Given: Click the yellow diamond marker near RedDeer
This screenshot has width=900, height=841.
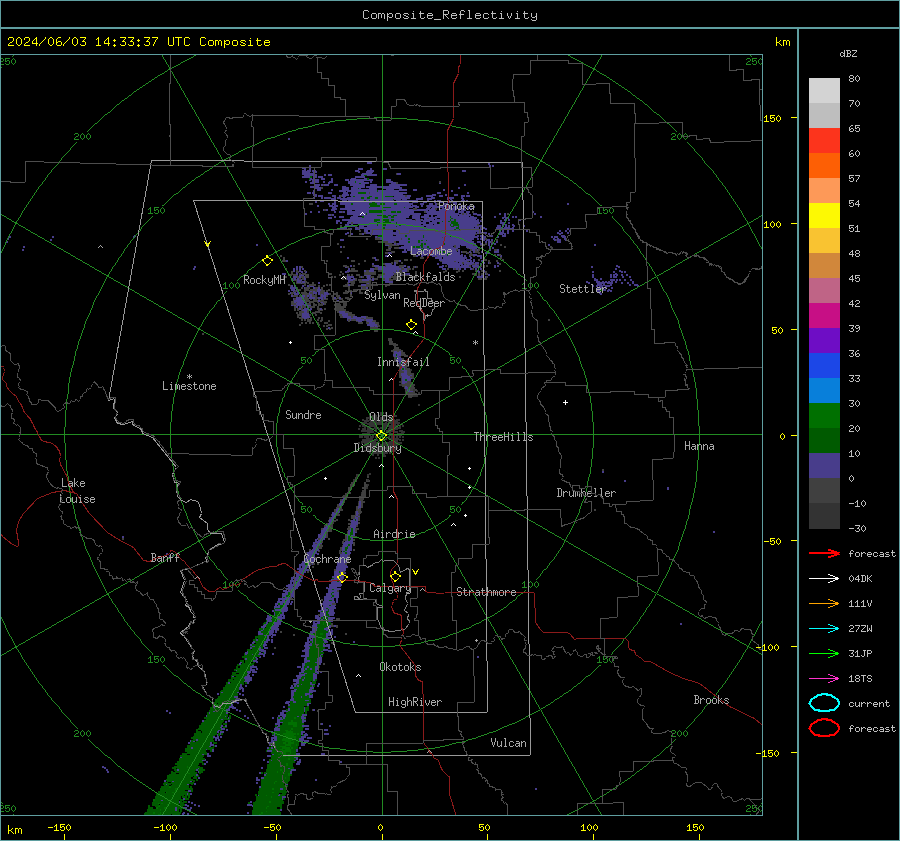Looking at the screenshot, I should (x=412, y=325).
